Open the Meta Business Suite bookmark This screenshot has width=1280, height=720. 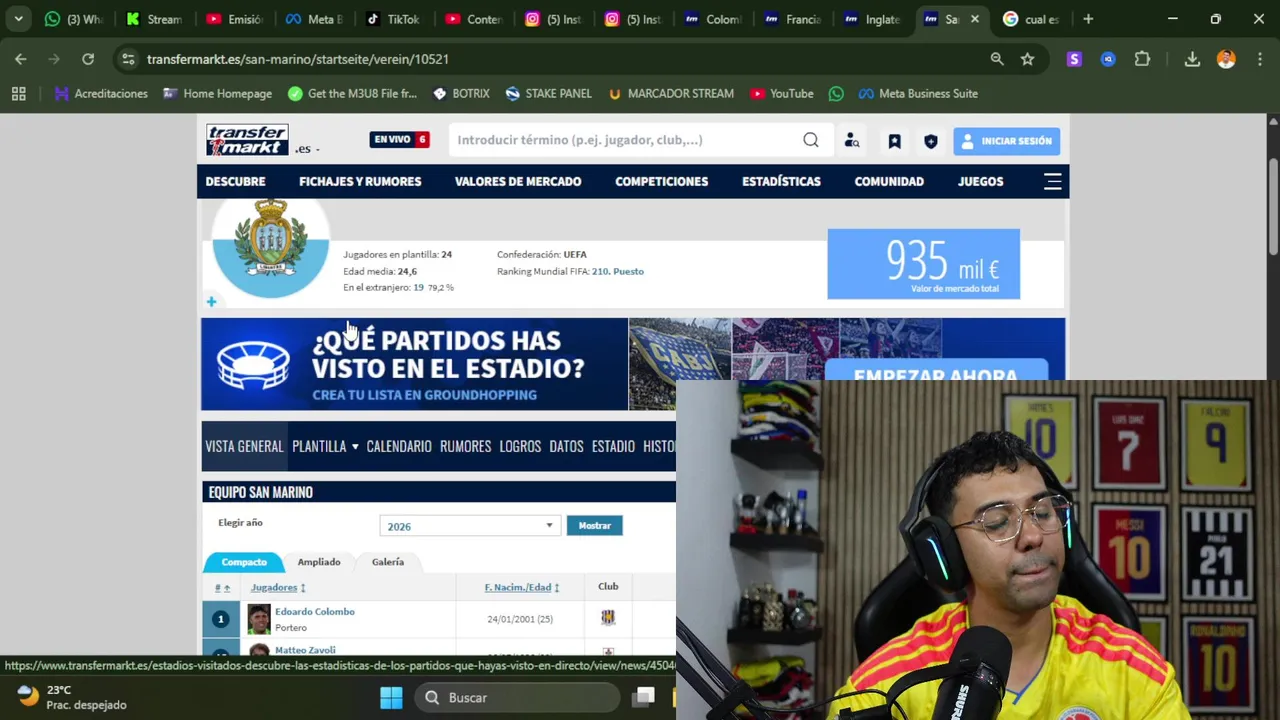click(918, 93)
